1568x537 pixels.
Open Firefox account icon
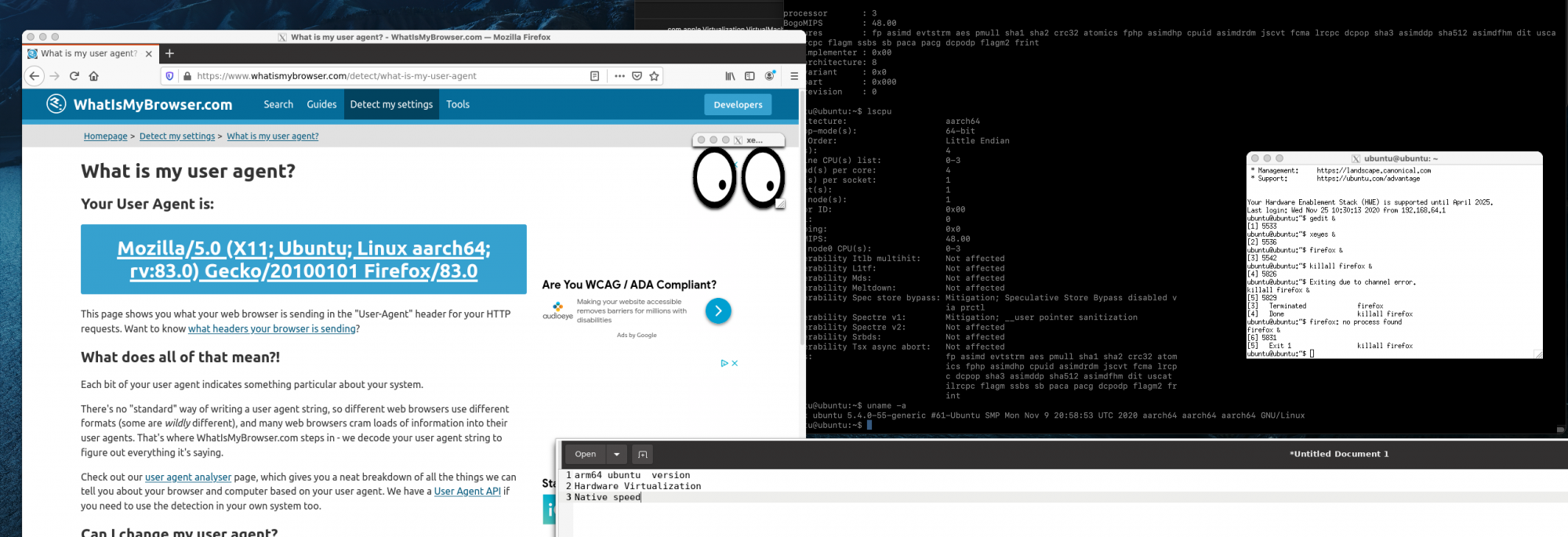[x=770, y=76]
